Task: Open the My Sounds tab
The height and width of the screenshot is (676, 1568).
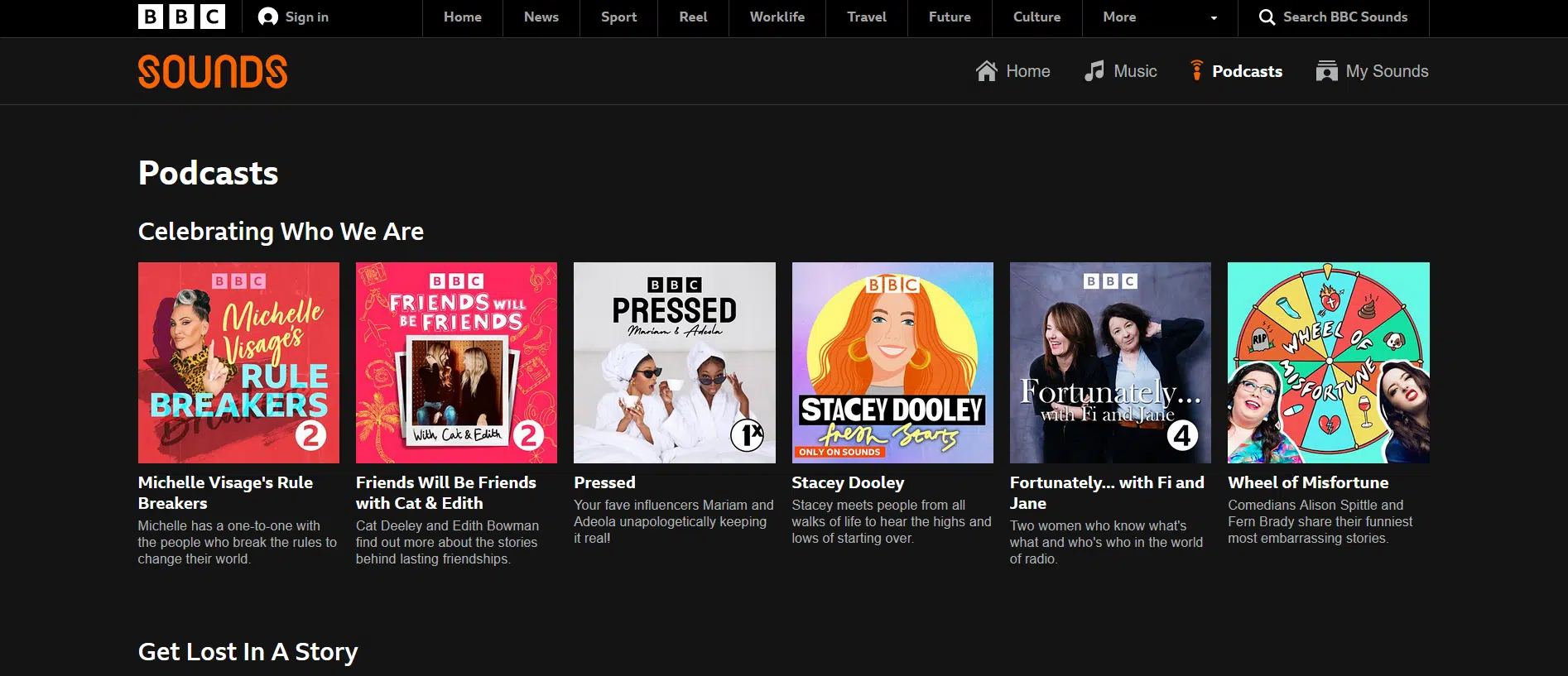Action: (x=1372, y=71)
